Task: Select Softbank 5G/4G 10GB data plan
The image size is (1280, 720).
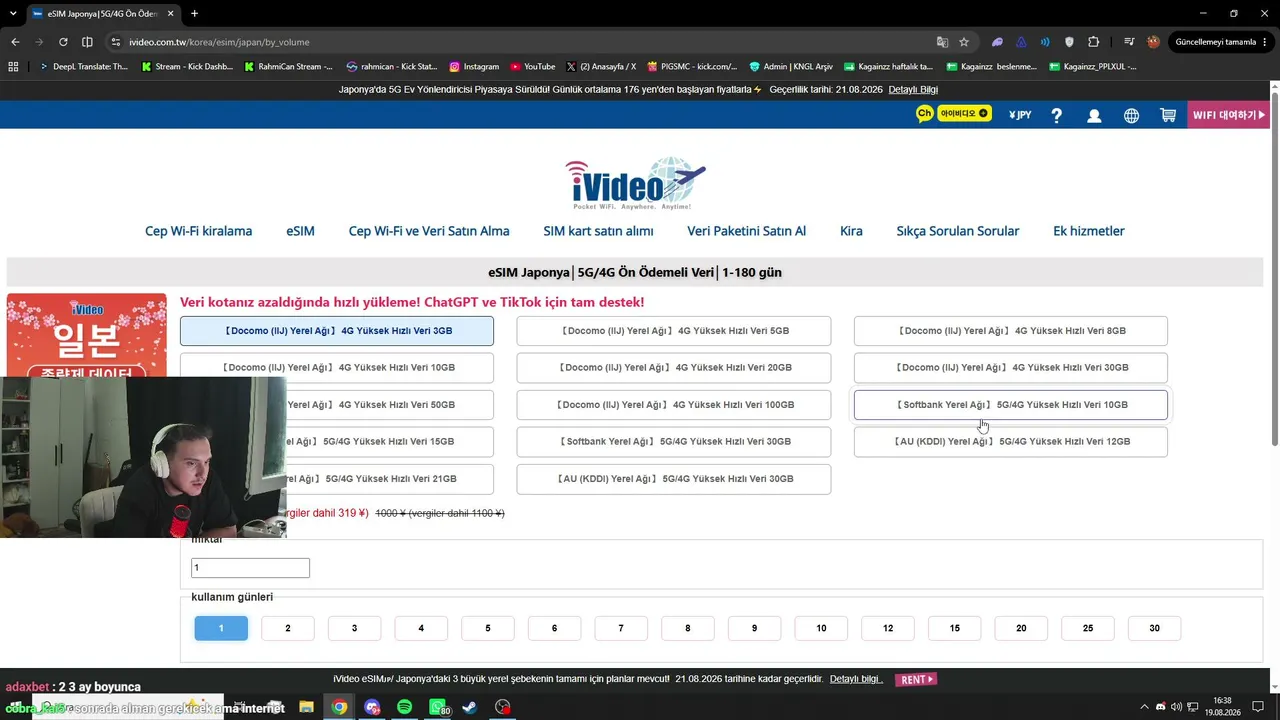Action: [1011, 405]
